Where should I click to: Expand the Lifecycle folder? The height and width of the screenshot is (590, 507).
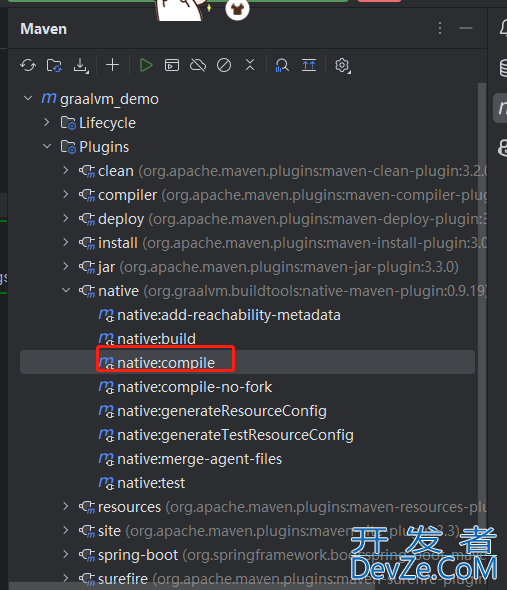pyautogui.click(x=47, y=122)
